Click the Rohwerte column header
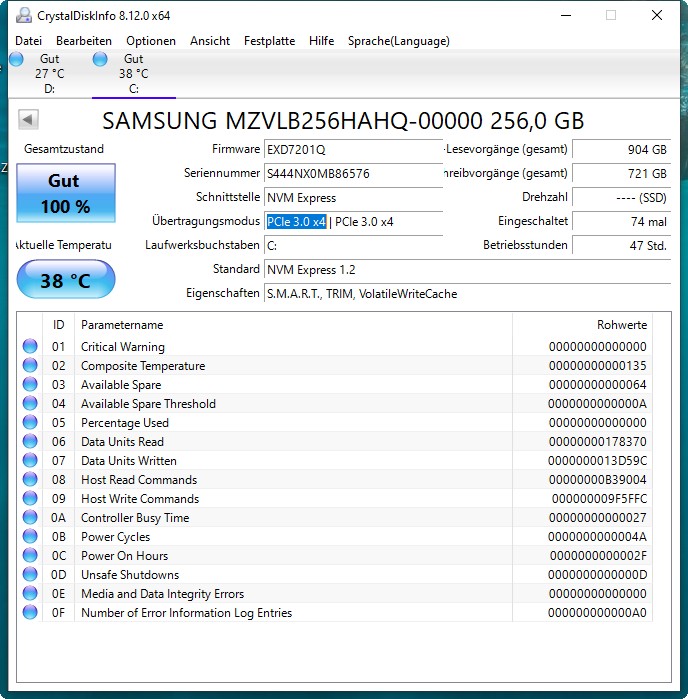Screen dimensions: 688x699 583,325
